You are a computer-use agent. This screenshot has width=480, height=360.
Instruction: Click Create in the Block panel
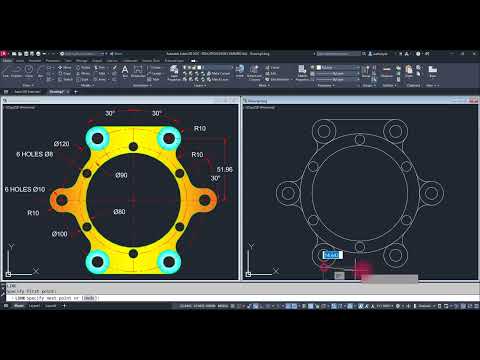[272, 68]
